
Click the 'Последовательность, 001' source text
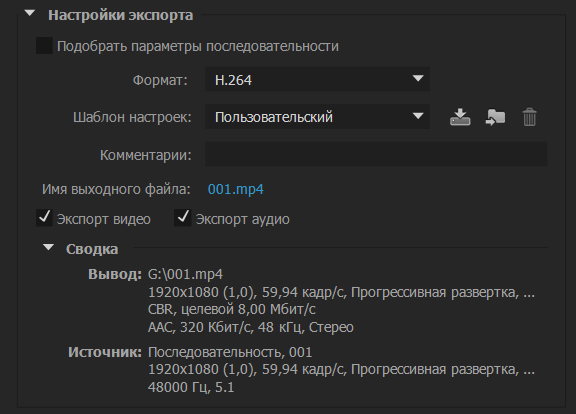point(230,352)
